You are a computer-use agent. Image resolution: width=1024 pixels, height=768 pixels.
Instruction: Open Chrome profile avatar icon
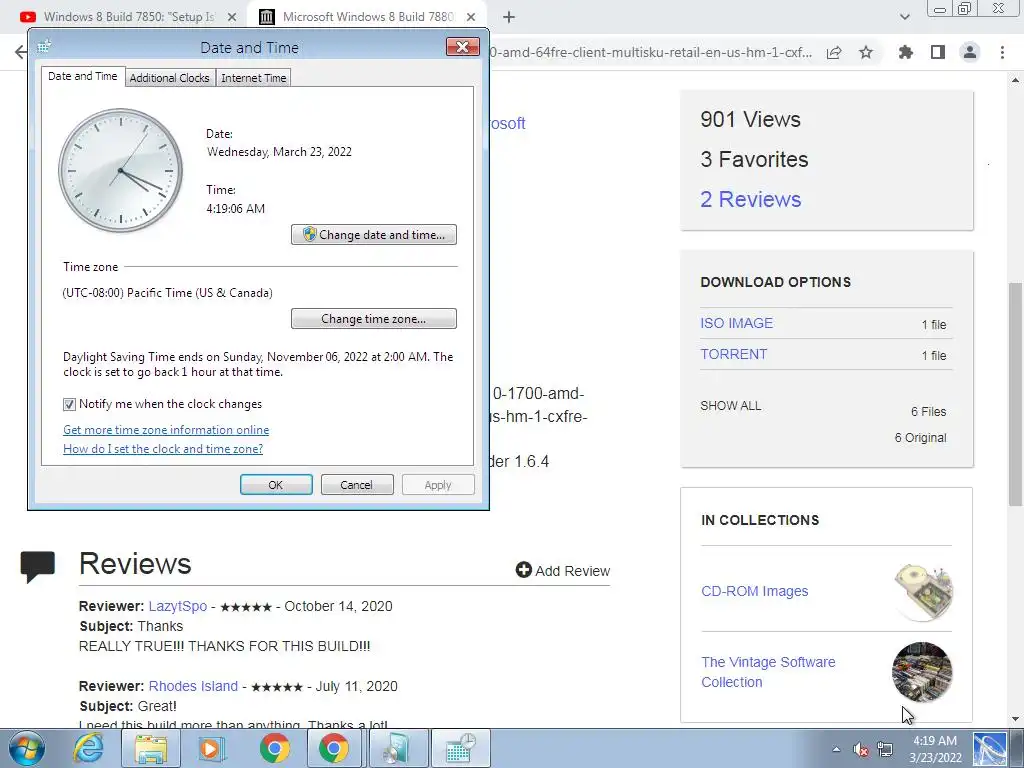[x=970, y=52]
